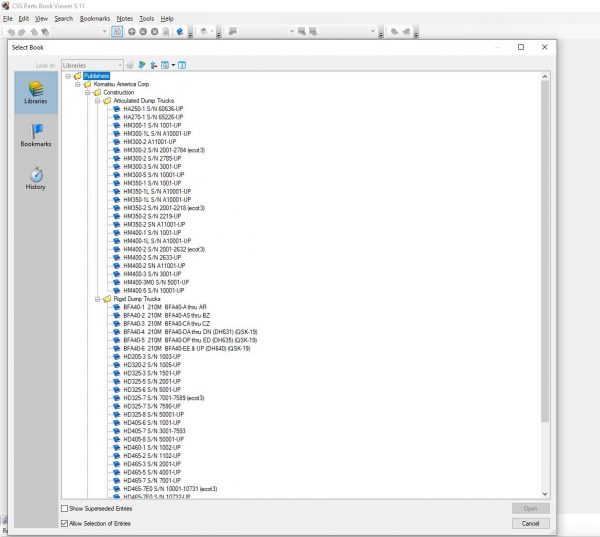The height and width of the screenshot is (537, 600).
Task: Click the highlighted page view toolbar icon
Action: pyautogui.click(x=117, y=32)
